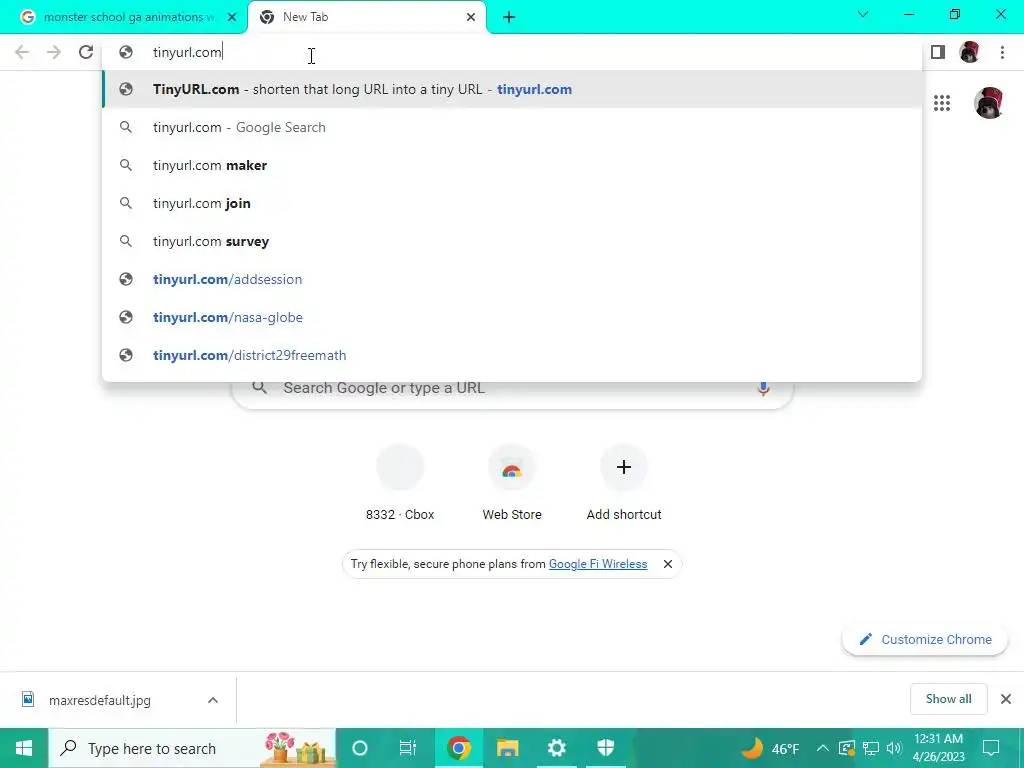Open the tinyurl.com/district29freemath suggestion
The width and height of the screenshot is (1024, 768).
pos(512,355)
